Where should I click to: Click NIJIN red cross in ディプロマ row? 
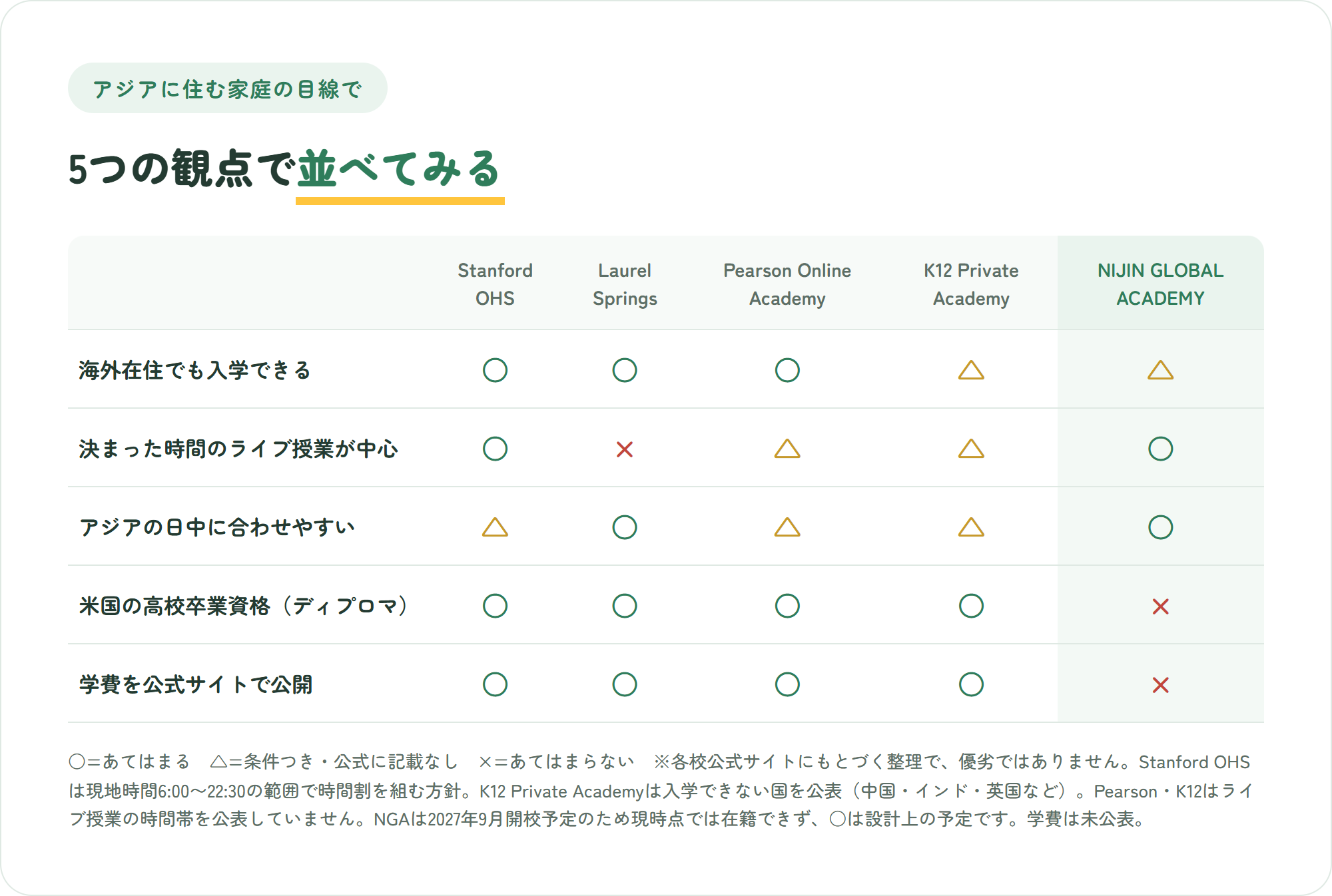point(1160,606)
